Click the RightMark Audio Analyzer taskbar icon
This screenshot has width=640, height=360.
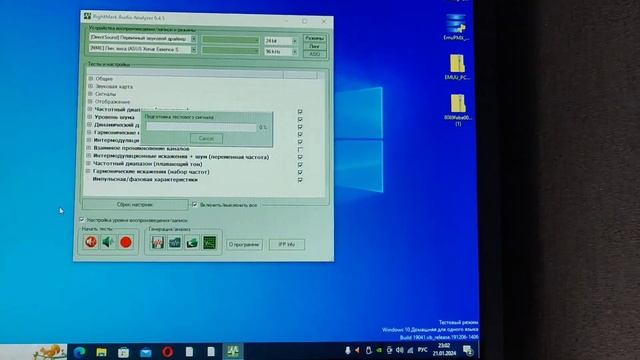pyautogui.click(x=233, y=351)
